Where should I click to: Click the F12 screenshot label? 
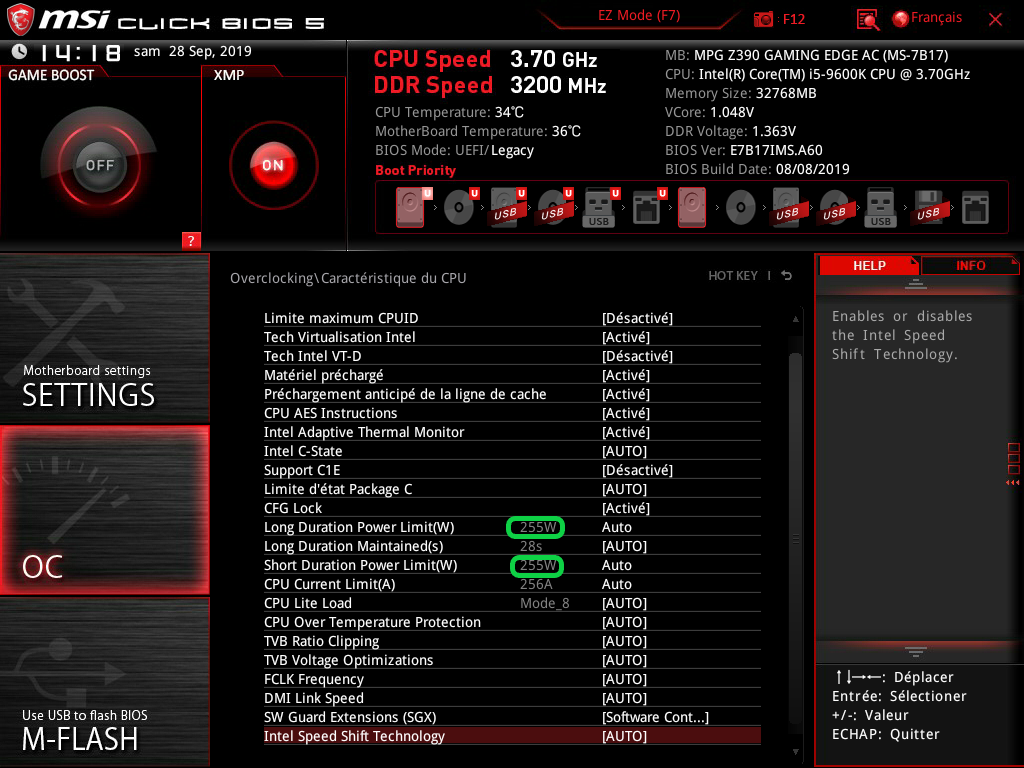tap(793, 19)
